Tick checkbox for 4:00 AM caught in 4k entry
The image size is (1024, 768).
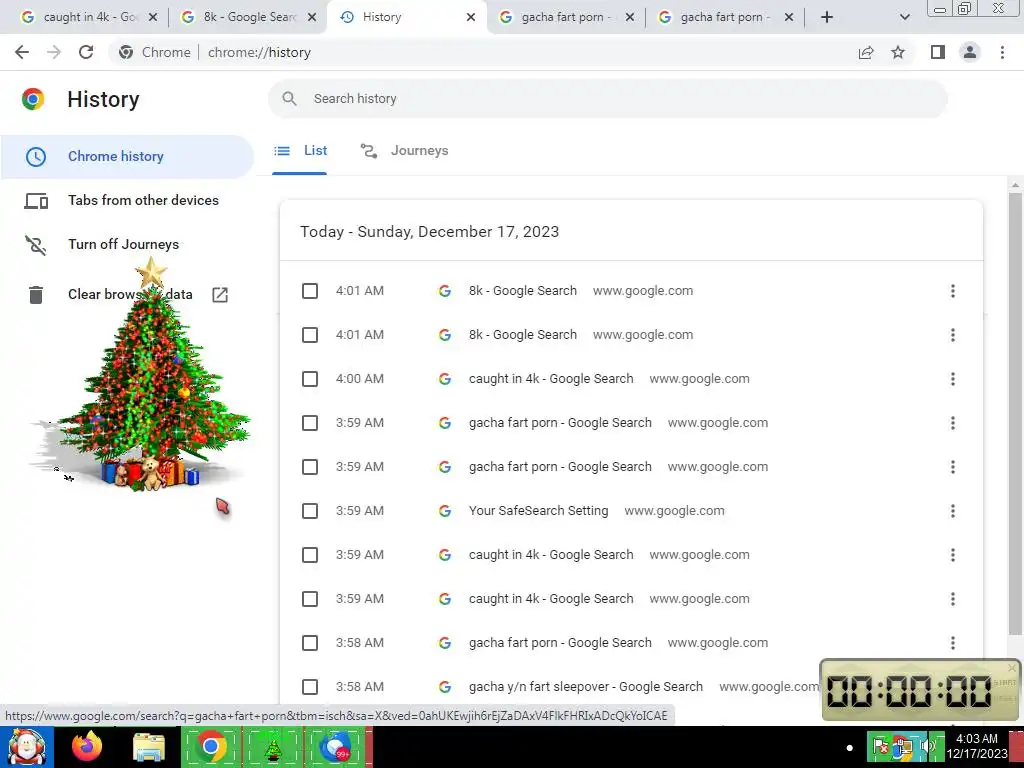tap(310, 379)
